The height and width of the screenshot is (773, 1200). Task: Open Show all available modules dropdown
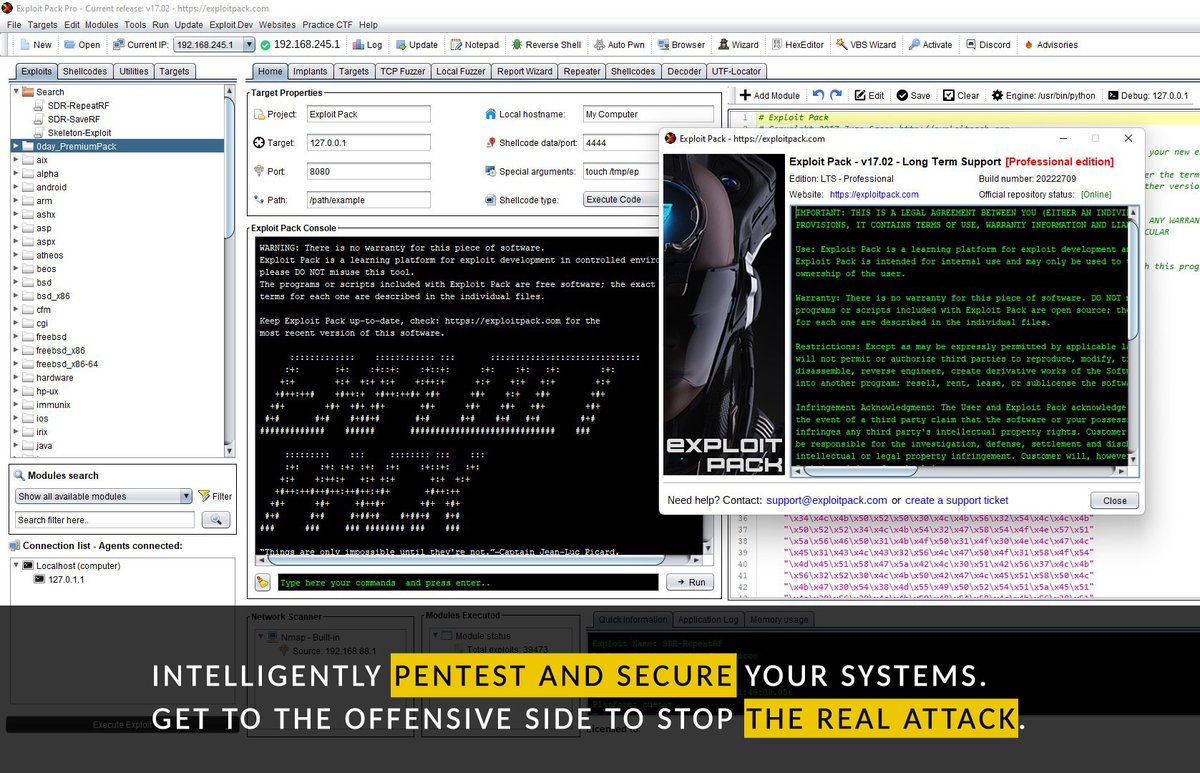click(x=104, y=496)
